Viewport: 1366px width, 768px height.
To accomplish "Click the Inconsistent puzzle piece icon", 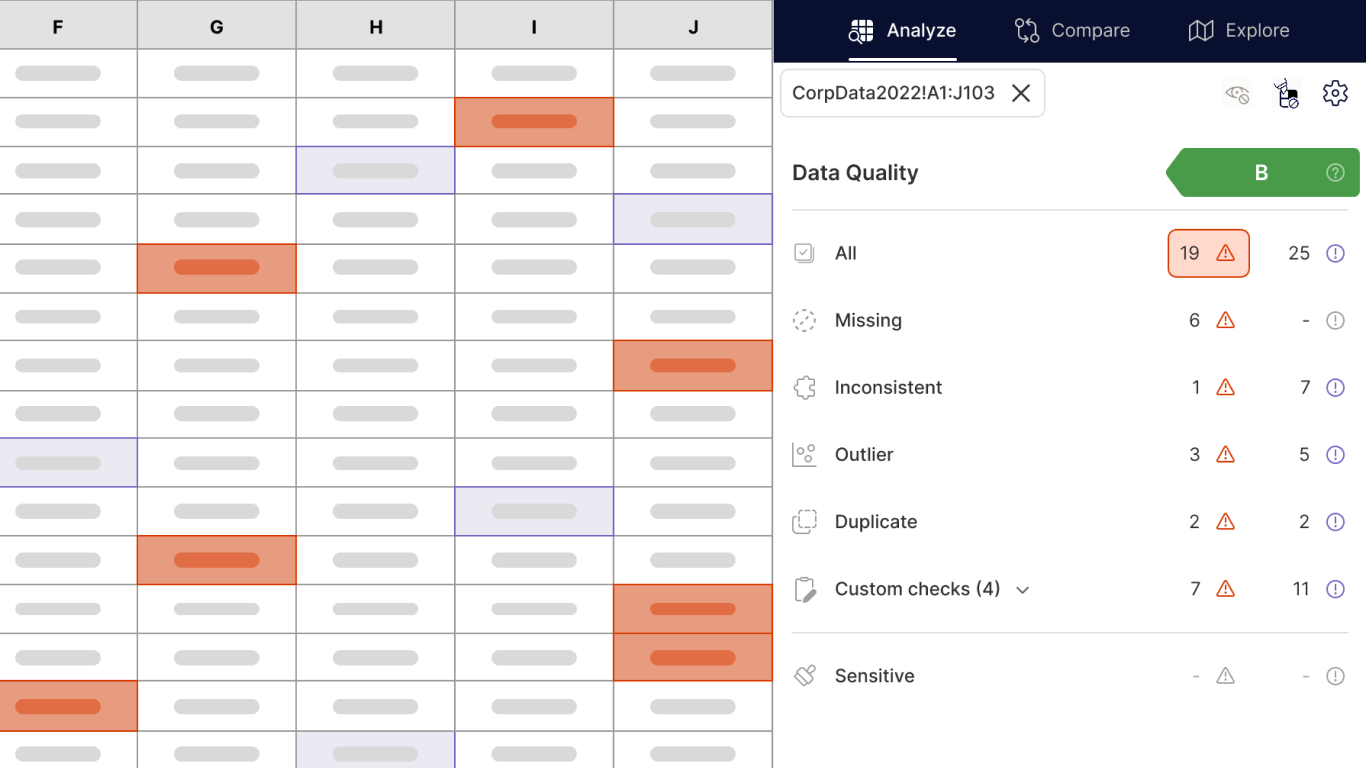I will pos(805,388).
